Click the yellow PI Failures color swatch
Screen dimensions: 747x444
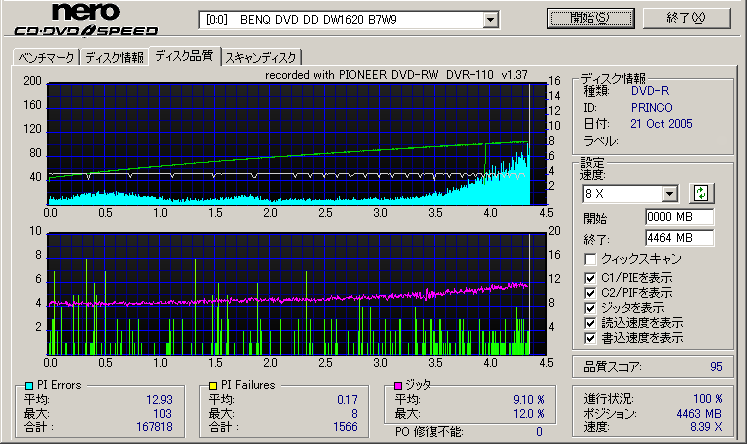[213, 385]
